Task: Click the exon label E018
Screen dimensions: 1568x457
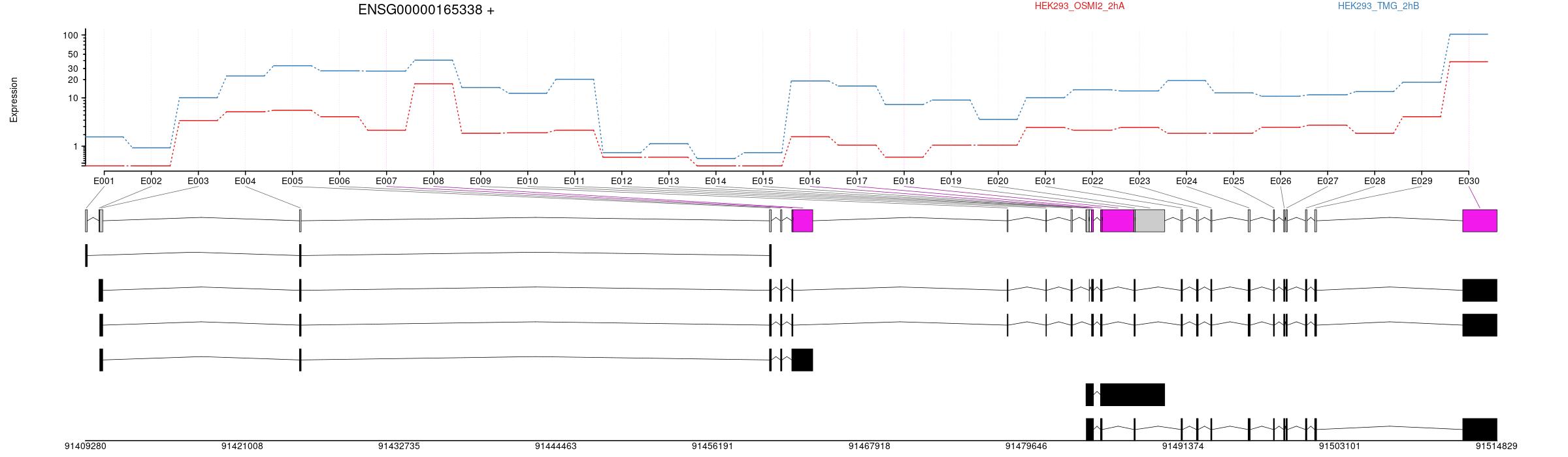Action: 904,181
